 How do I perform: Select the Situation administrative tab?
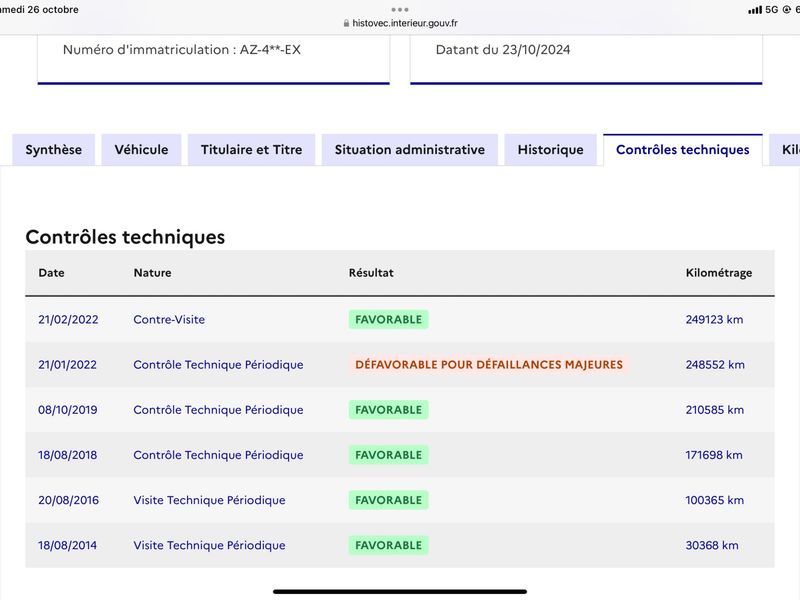pyautogui.click(x=410, y=149)
